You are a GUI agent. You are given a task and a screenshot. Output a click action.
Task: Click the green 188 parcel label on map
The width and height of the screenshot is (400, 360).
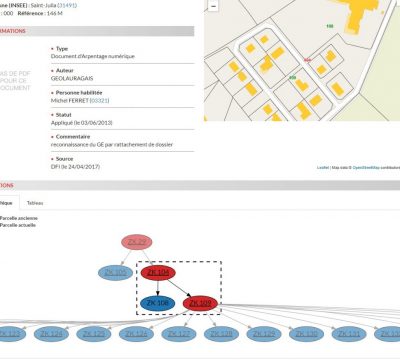click(x=330, y=26)
